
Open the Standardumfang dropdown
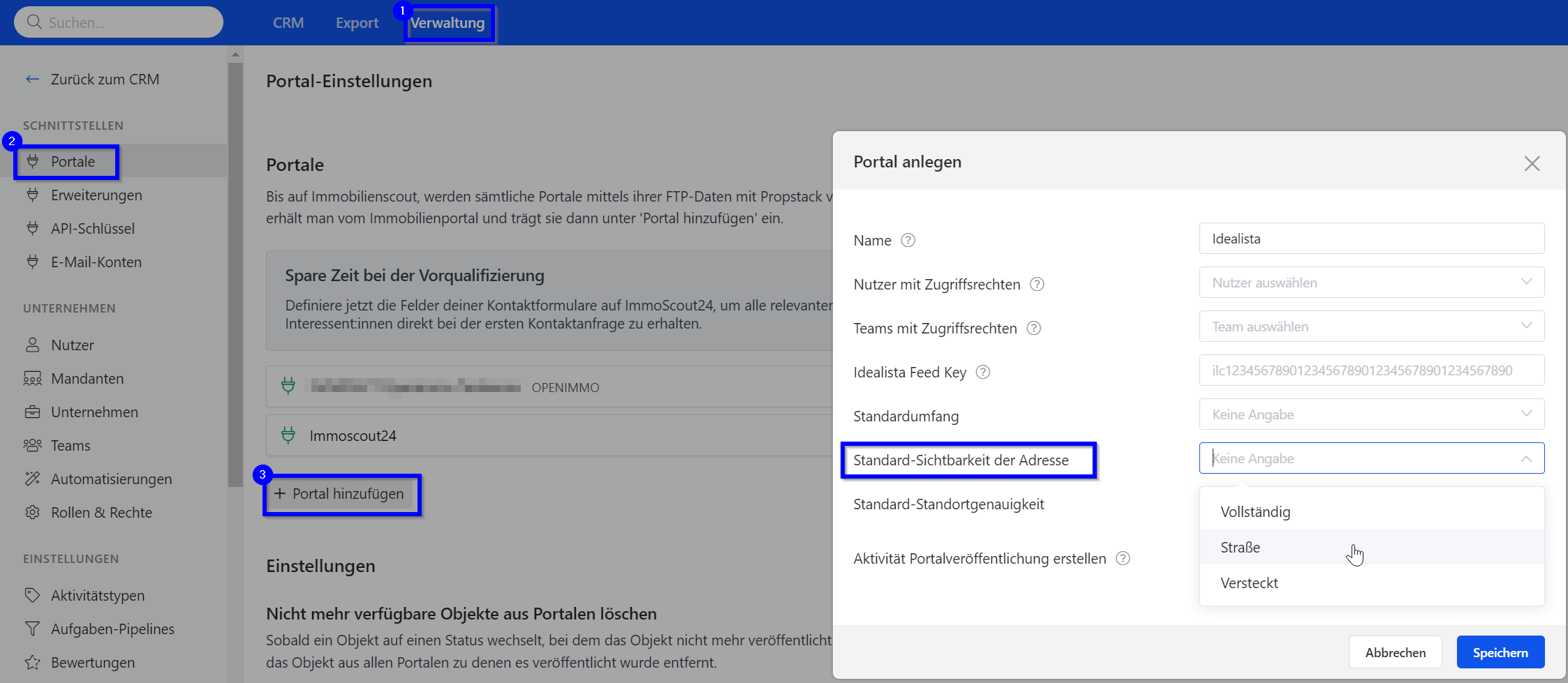tap(1371, 414)
